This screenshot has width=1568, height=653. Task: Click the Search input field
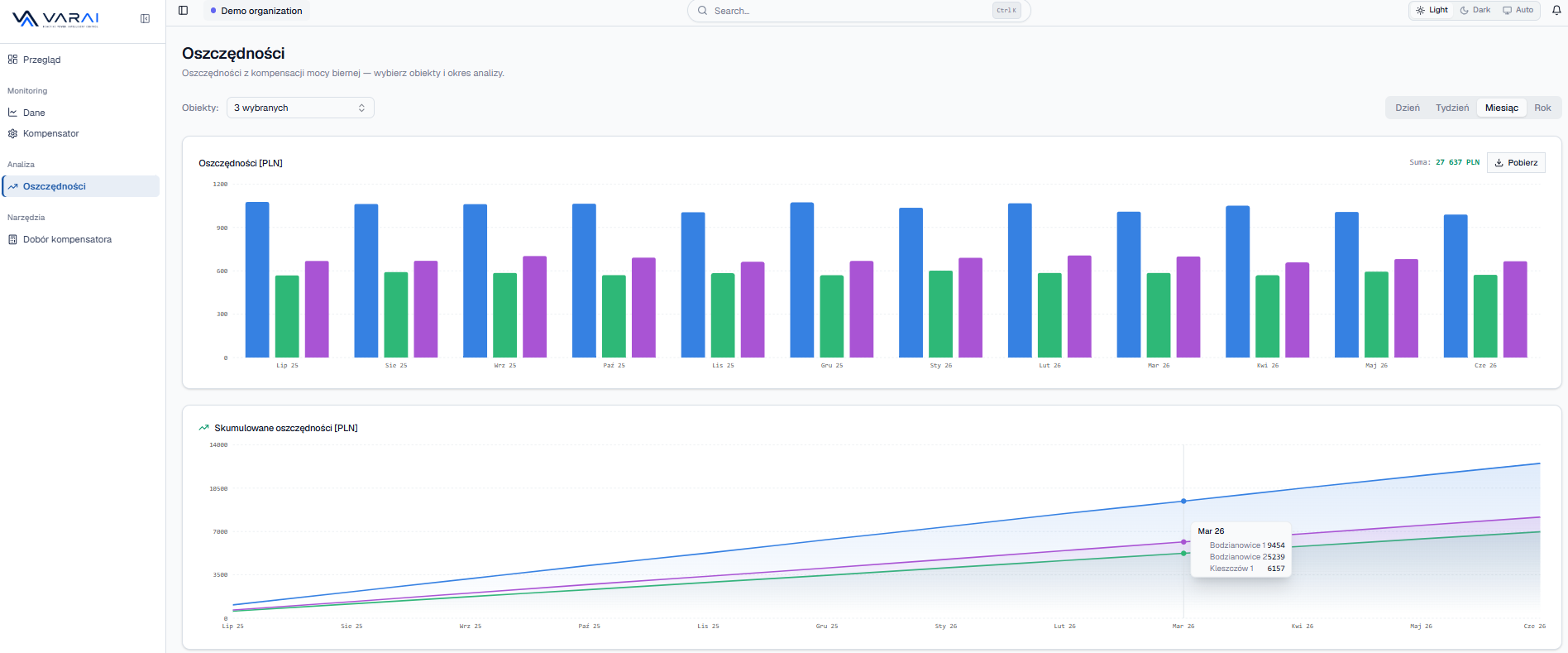(x=858, y=11)
